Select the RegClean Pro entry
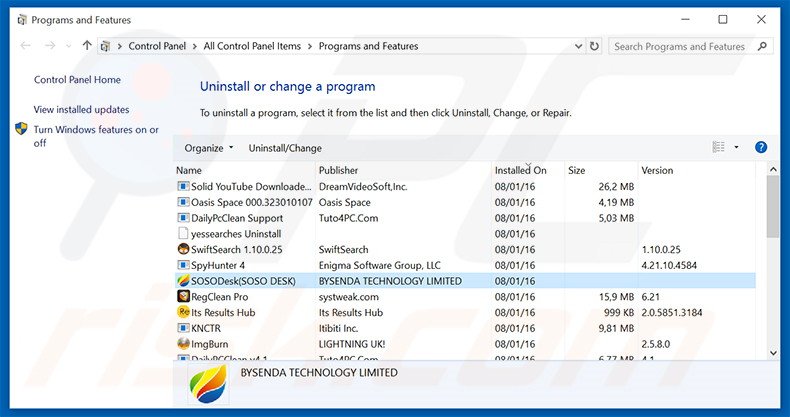The height and width of the screenshot is (417, 790). point(219,297)
